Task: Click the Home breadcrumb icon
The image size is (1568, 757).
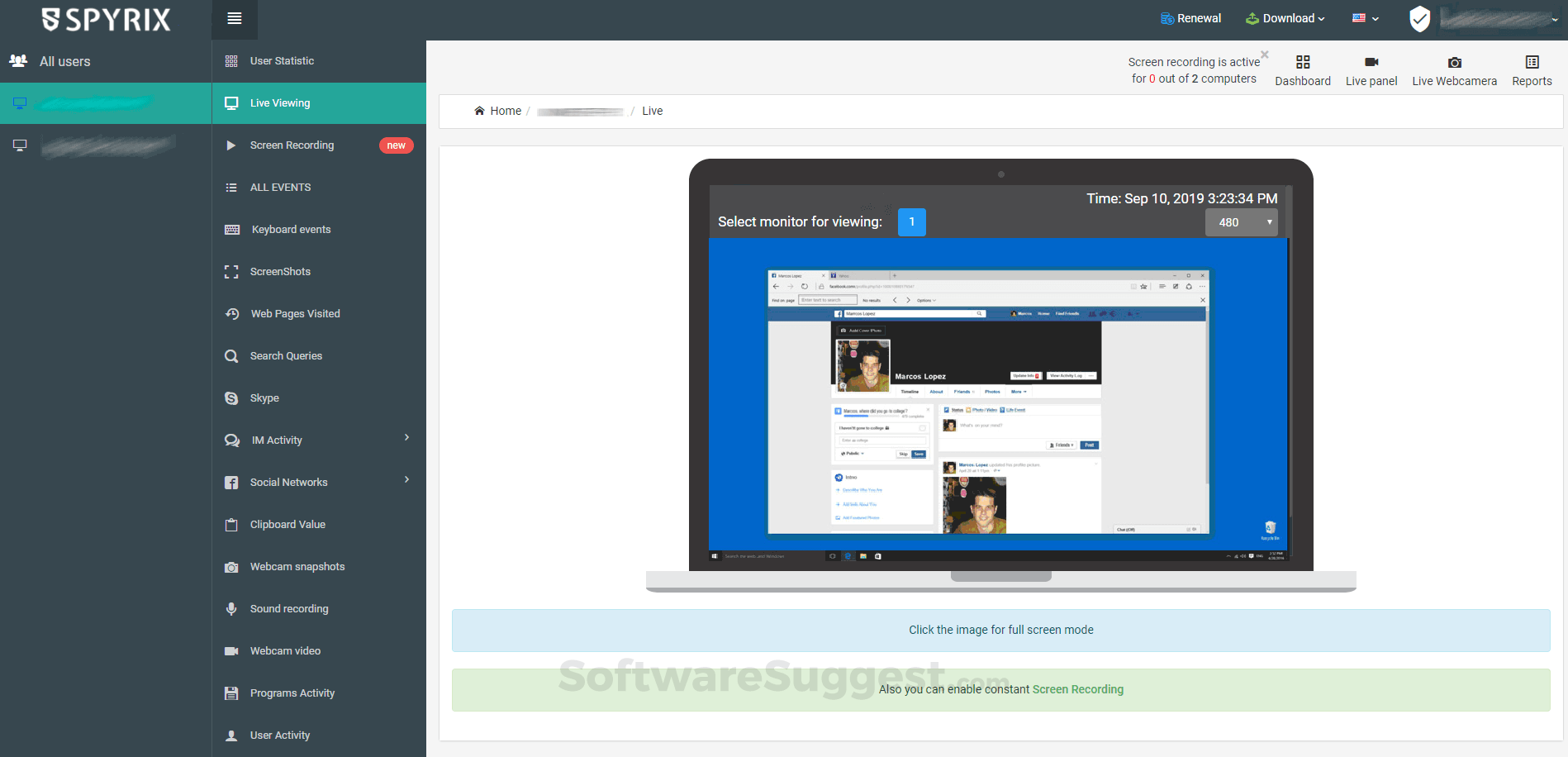Action: coord(479,111)
